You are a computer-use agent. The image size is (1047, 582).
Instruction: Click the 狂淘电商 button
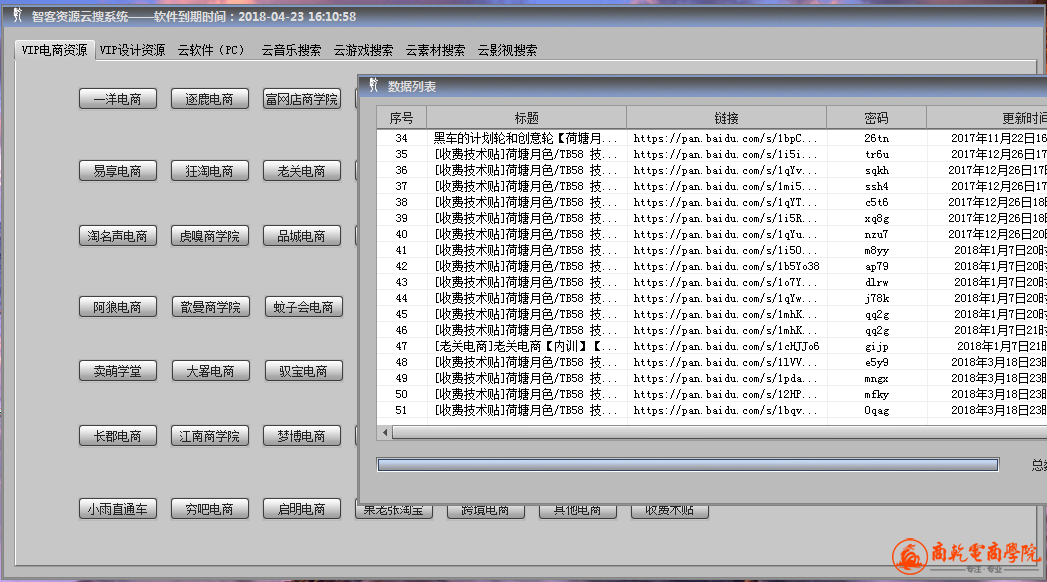(x=210, y=171)
